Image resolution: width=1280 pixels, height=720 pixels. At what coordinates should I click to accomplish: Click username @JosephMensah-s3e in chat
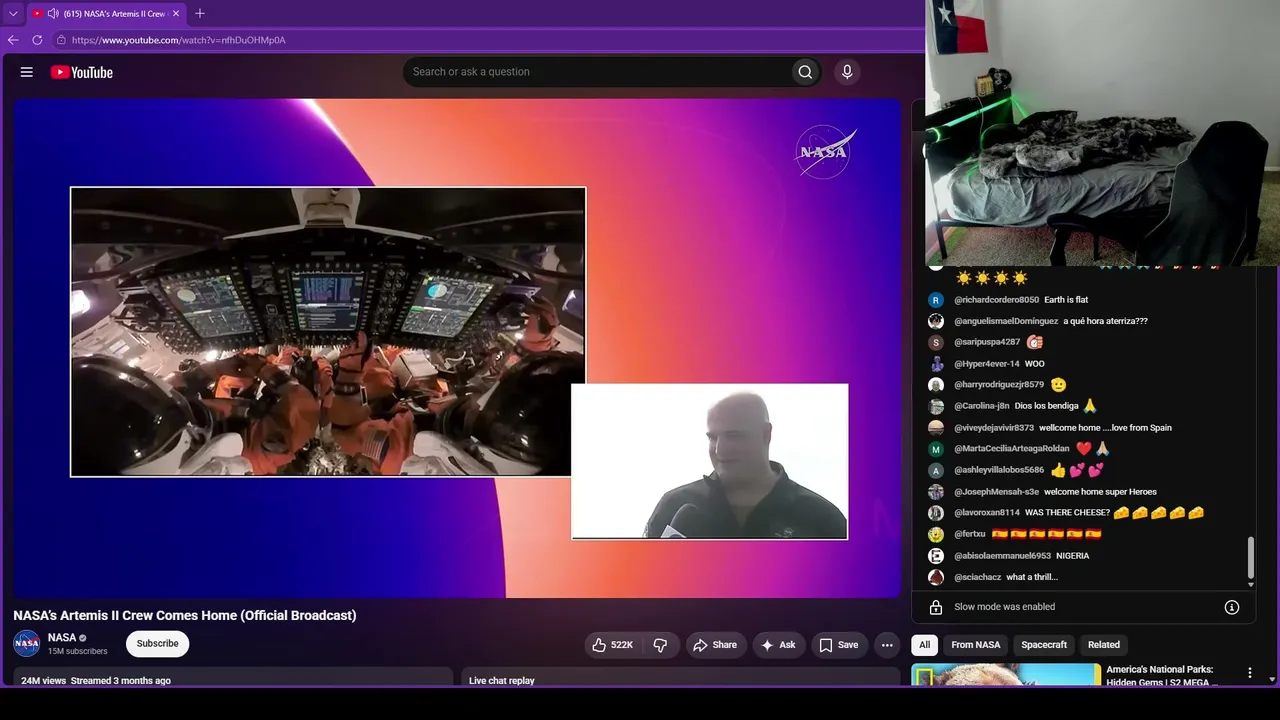(x=997, y=492)
